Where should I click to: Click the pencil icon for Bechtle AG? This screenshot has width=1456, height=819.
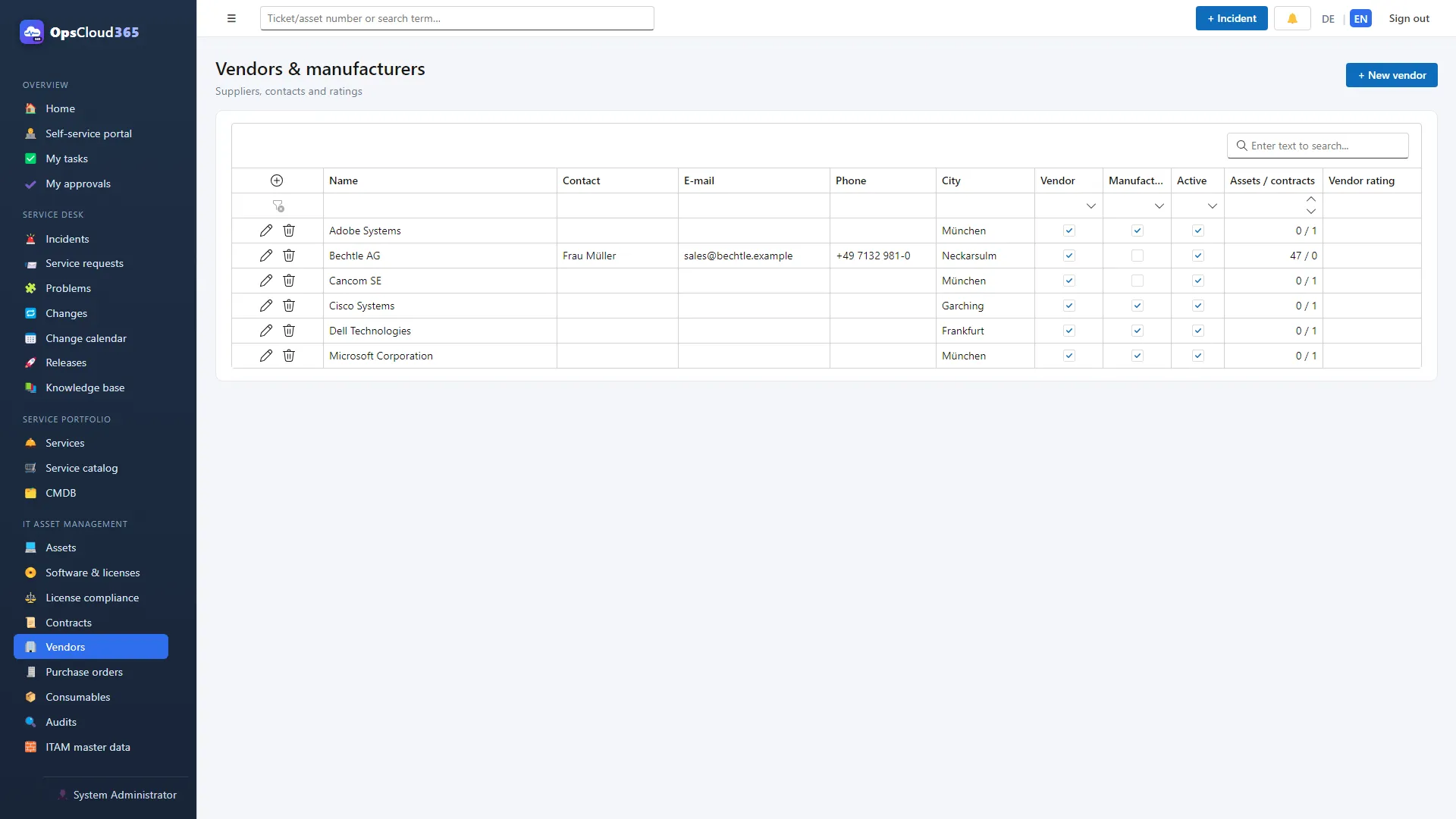265,256
